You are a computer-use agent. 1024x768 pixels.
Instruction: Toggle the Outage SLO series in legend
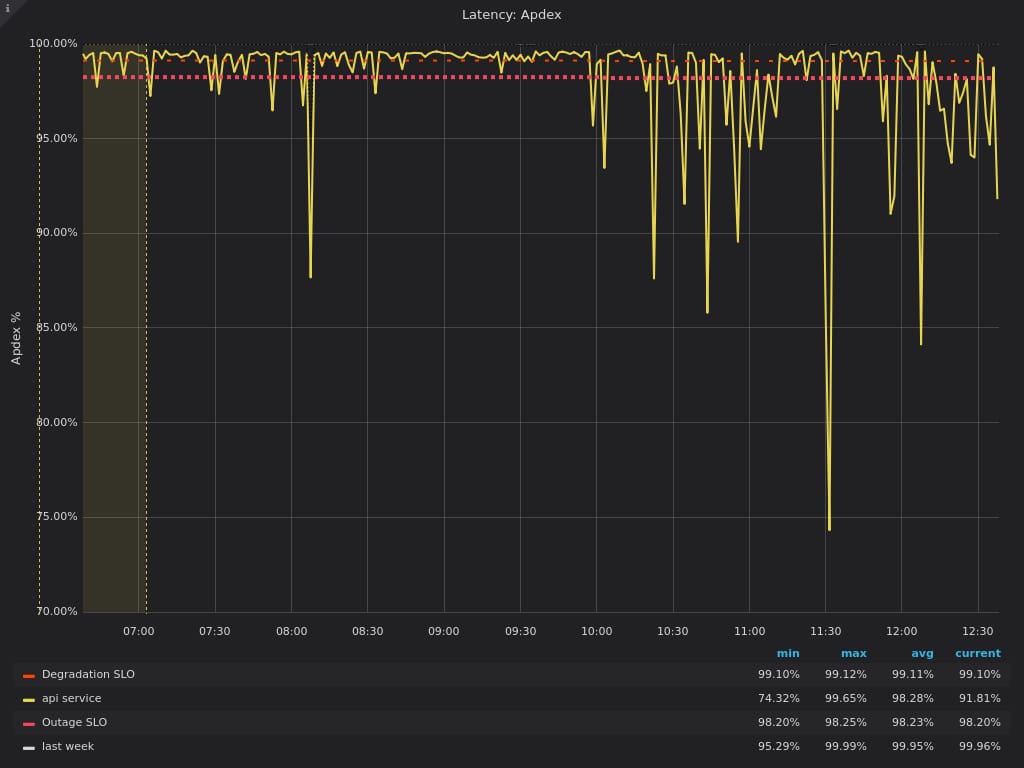coord(74,722)
